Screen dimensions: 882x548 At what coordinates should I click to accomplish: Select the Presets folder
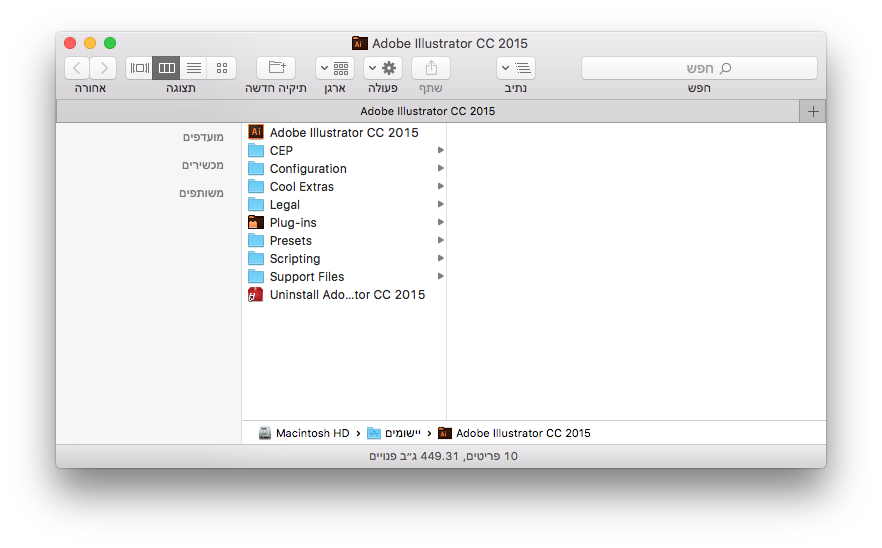click(343, 240)
